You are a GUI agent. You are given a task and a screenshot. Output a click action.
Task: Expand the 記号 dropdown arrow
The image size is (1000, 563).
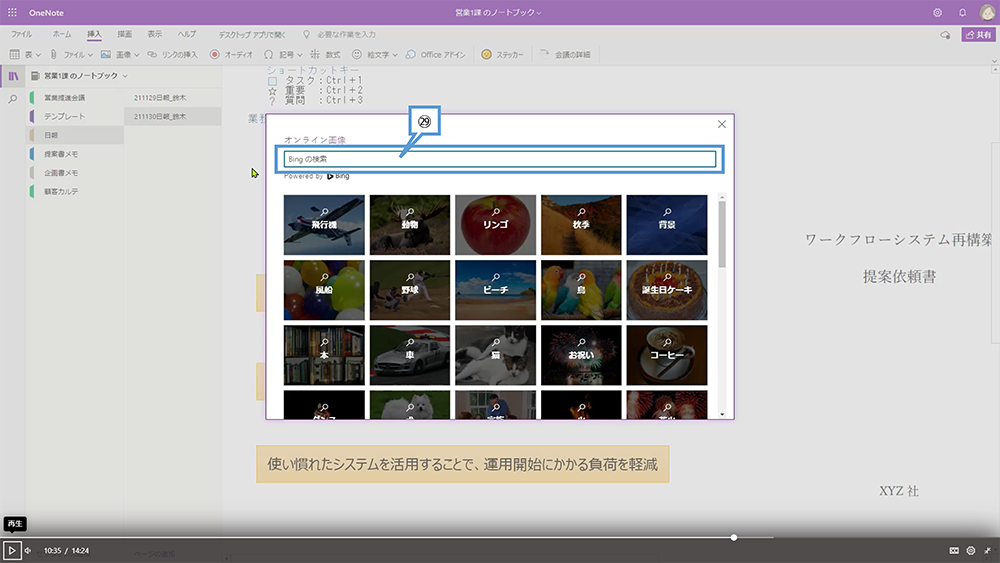300,55
